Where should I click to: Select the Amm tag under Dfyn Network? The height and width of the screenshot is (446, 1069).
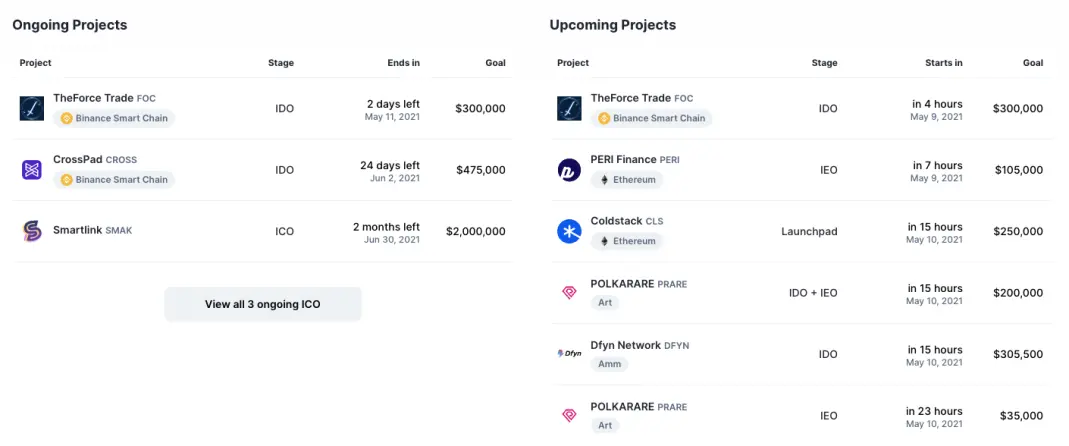(x=609, y=364)
